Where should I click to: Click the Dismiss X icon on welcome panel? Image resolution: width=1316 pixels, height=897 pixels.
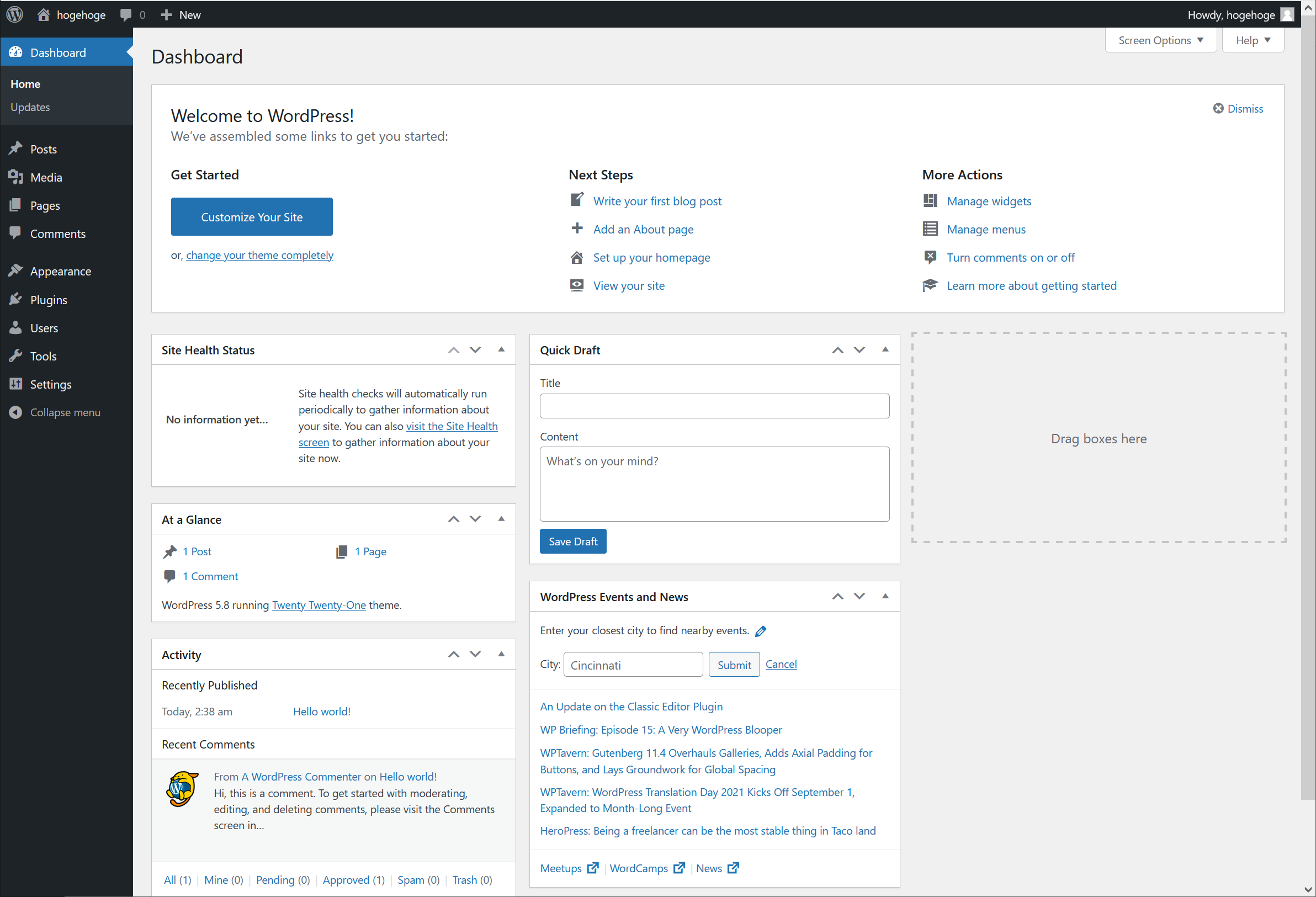[x=1218, y=108]
